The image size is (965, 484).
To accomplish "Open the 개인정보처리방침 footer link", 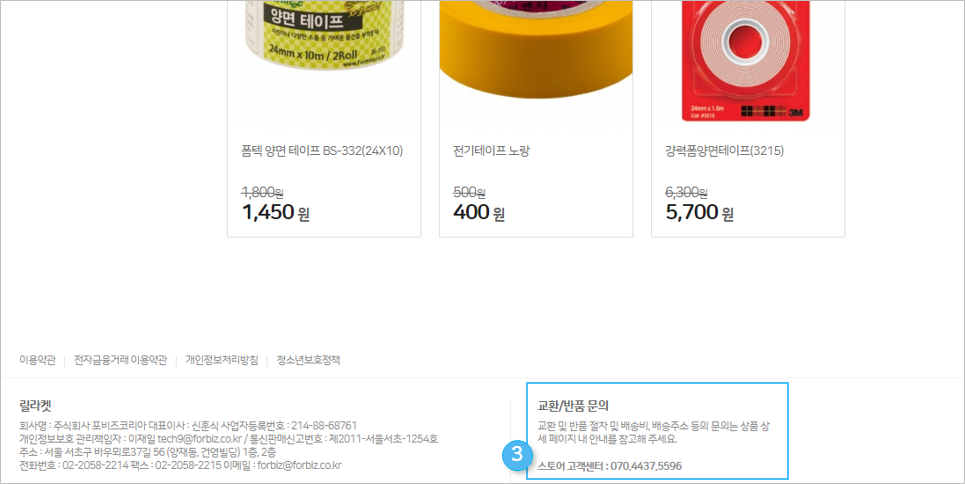I will pyautogui.click(x=222, y=360).
